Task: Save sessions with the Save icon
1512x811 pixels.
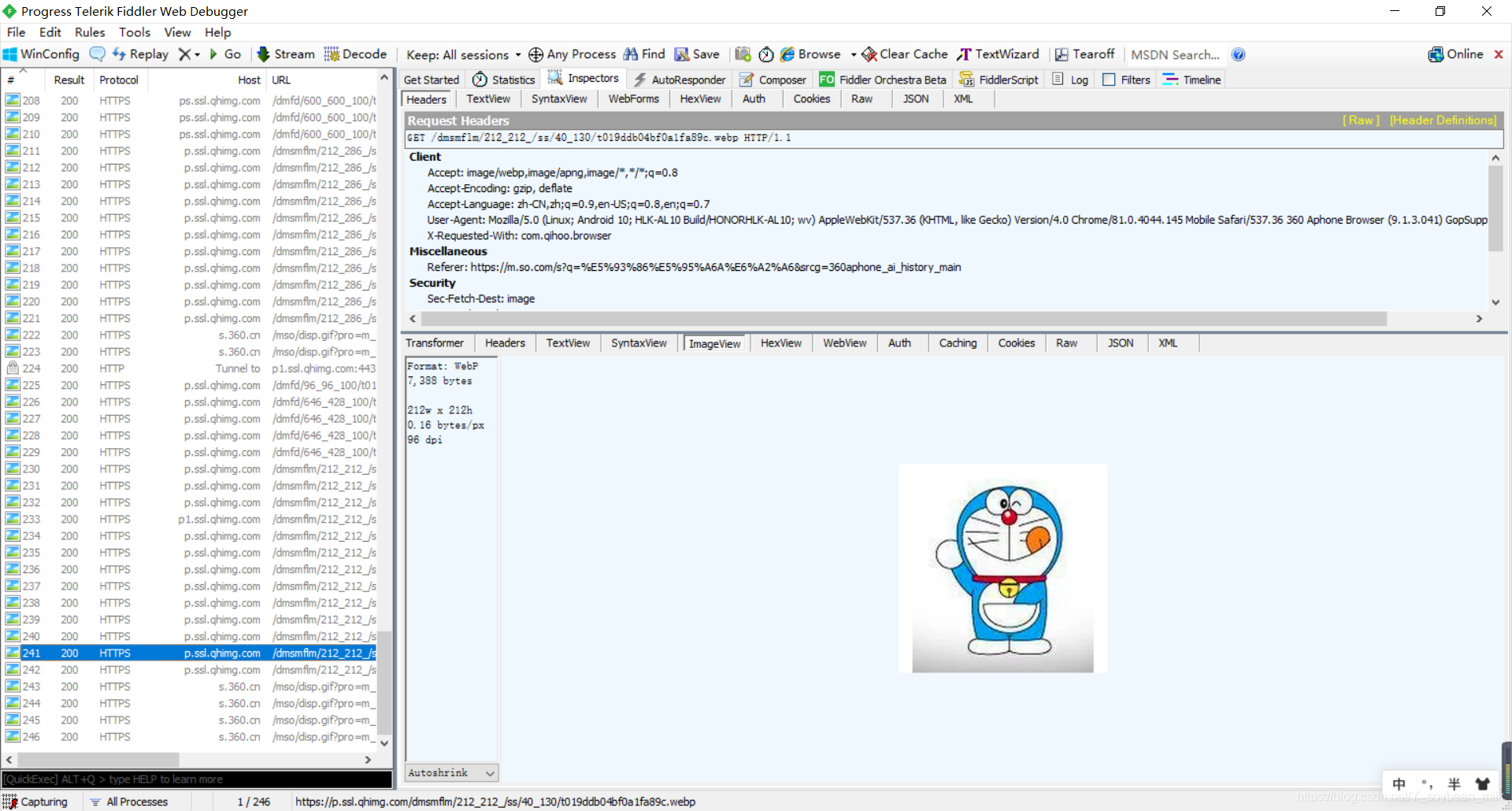Action: (697, 54)
